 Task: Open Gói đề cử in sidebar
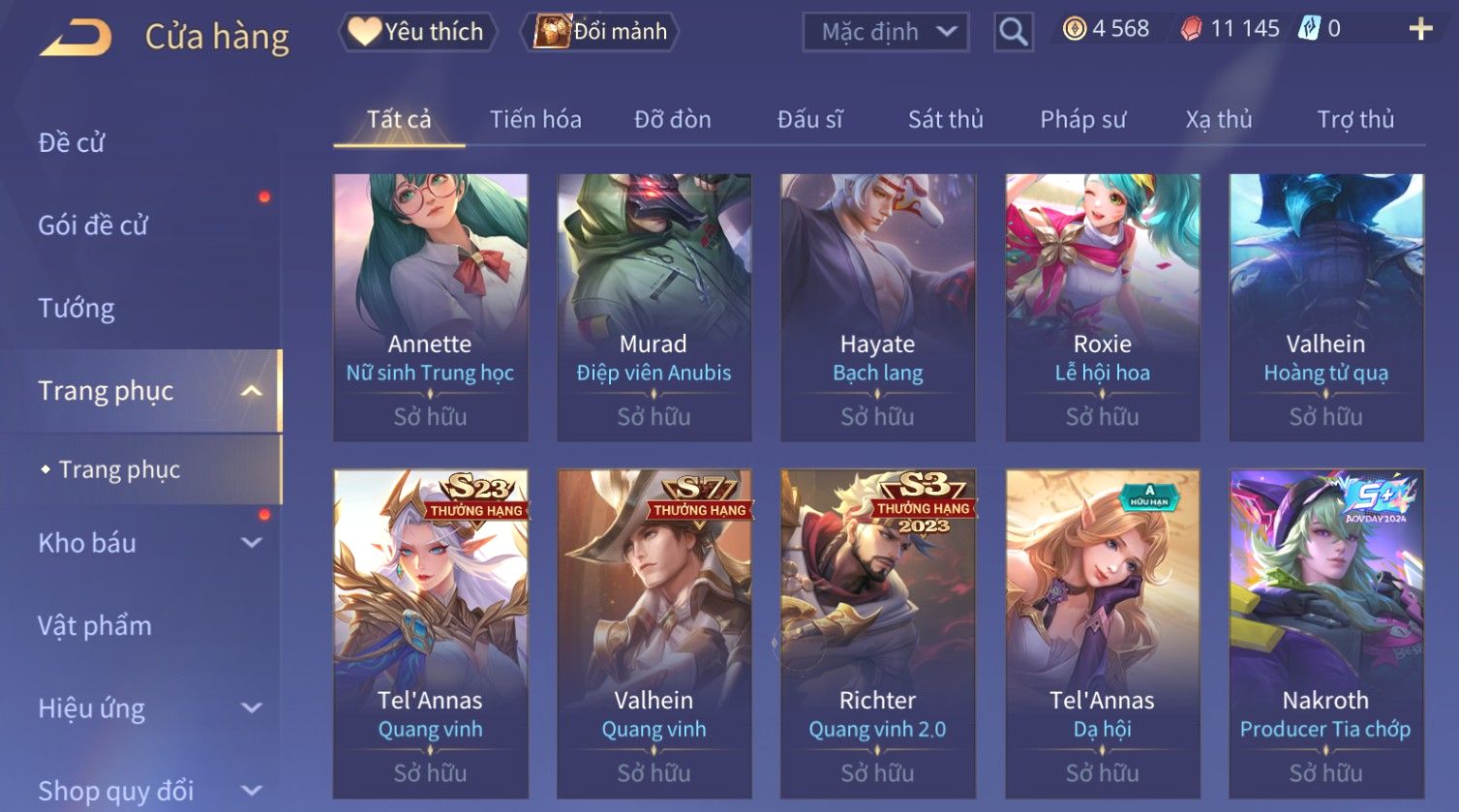[93, 226]
